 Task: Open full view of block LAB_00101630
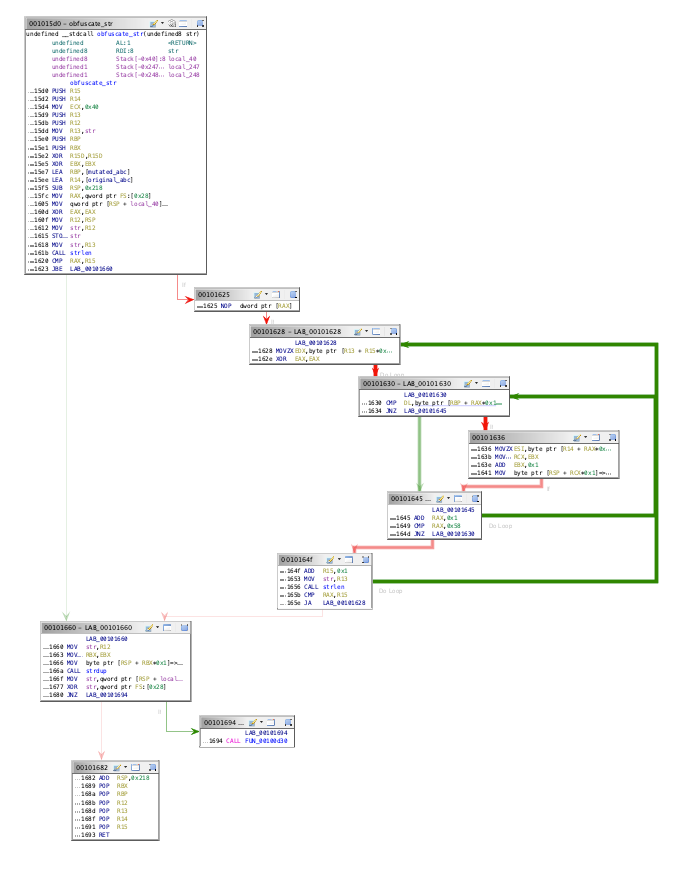tap(486, 384)
